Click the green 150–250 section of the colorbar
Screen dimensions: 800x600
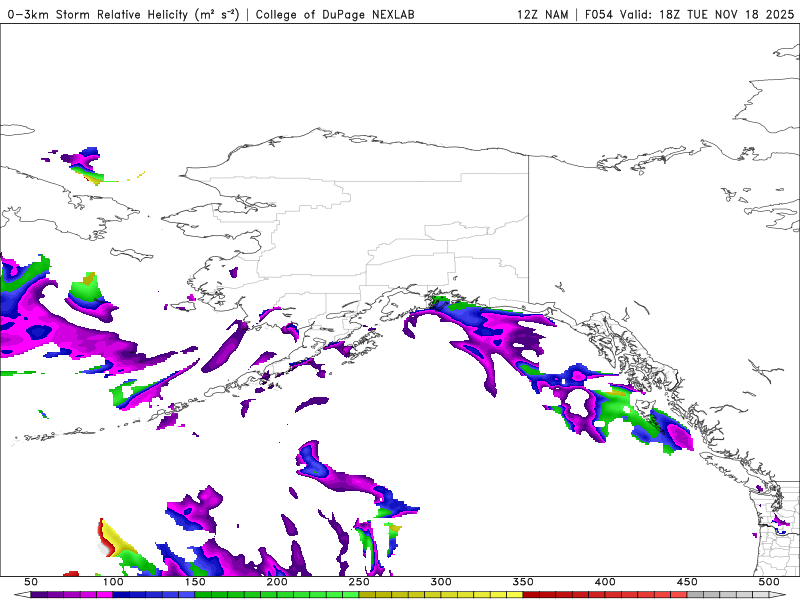(x=277, y=595)
